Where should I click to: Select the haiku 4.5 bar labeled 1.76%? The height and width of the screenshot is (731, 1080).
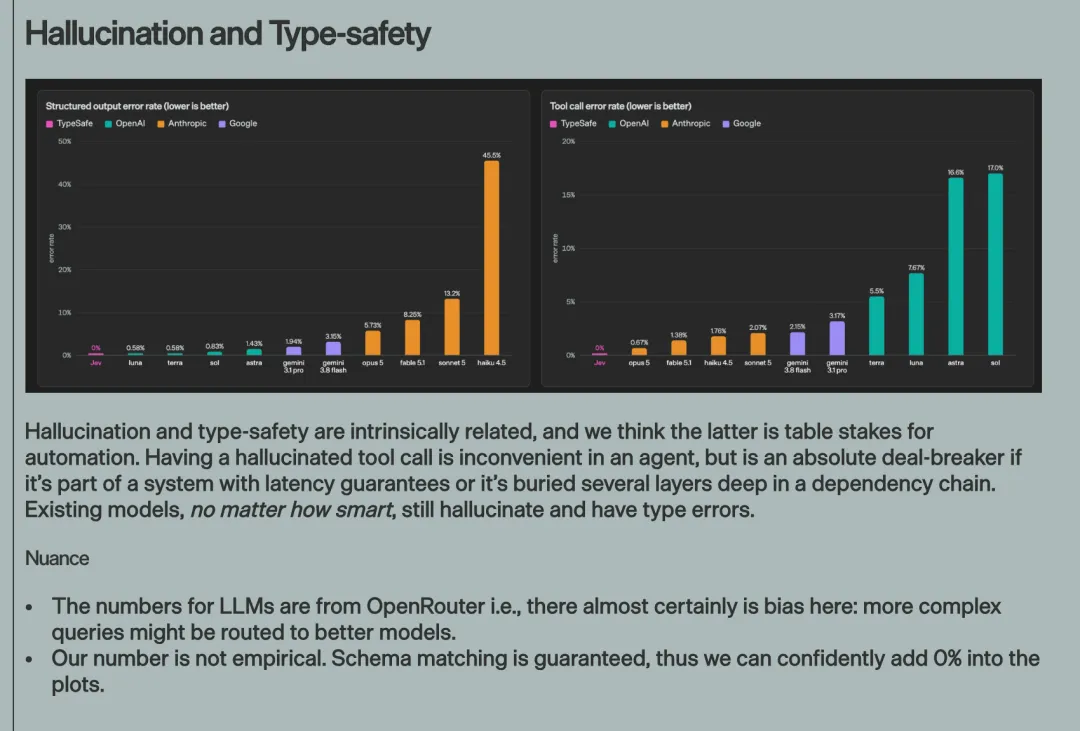(718, 346)
